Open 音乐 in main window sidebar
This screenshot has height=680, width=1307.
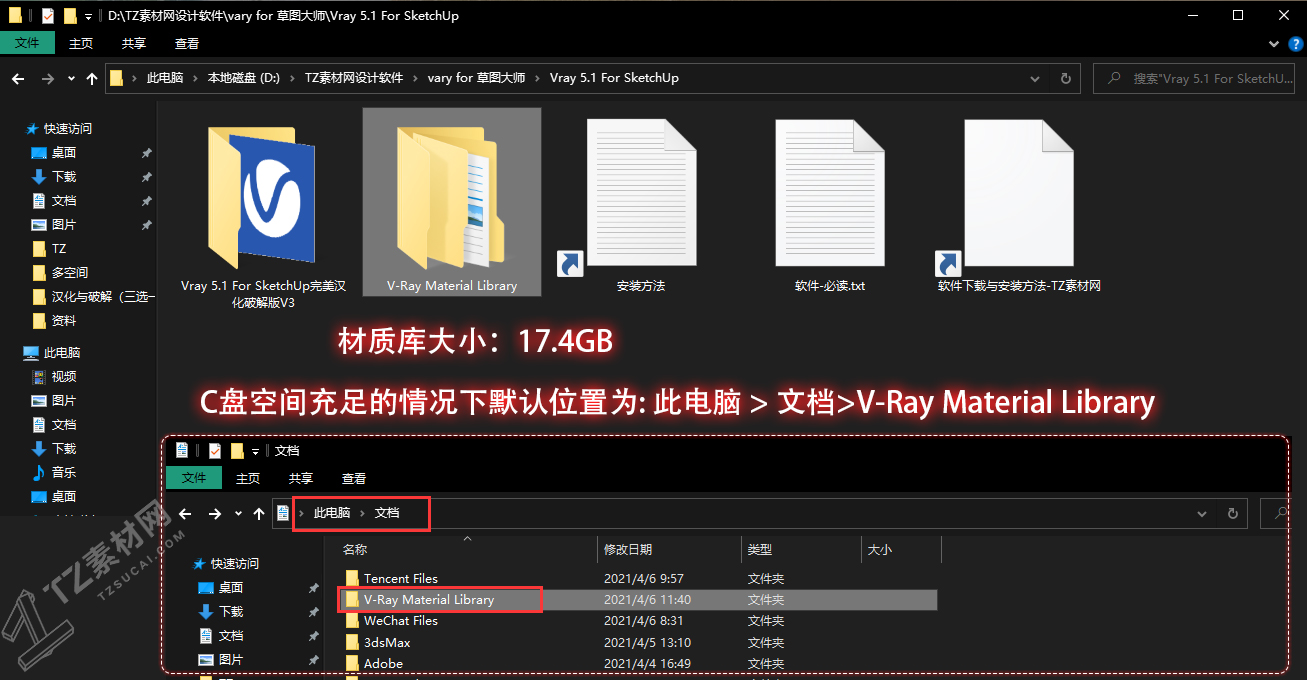pos(64,473)
